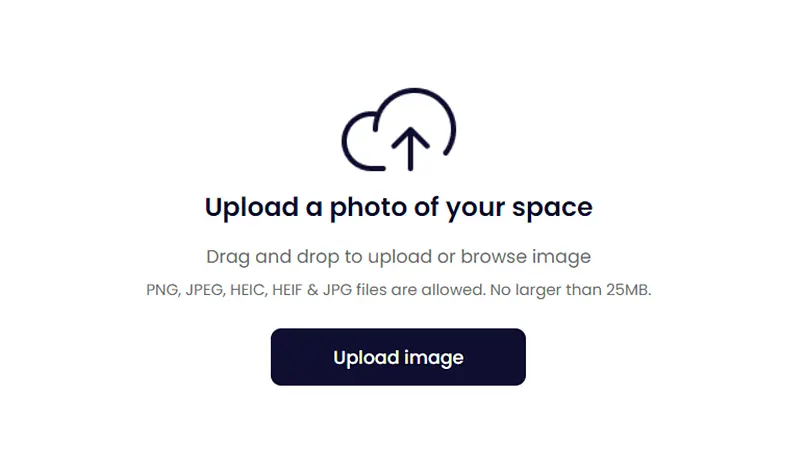Click the word 'Upload' in the heading

point(252,208)
